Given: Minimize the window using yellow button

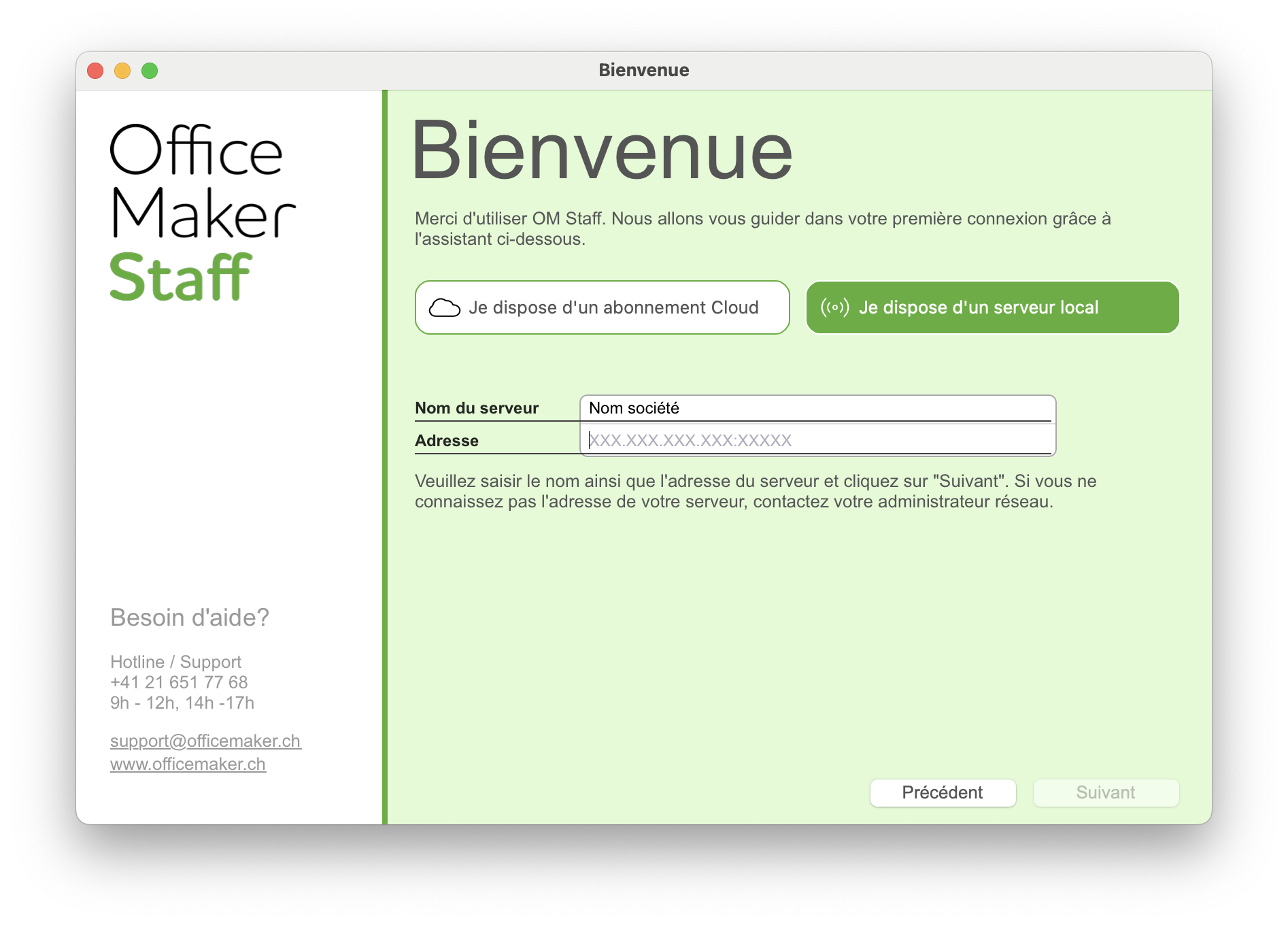Looking at the screenshot, I should point(122,71).
